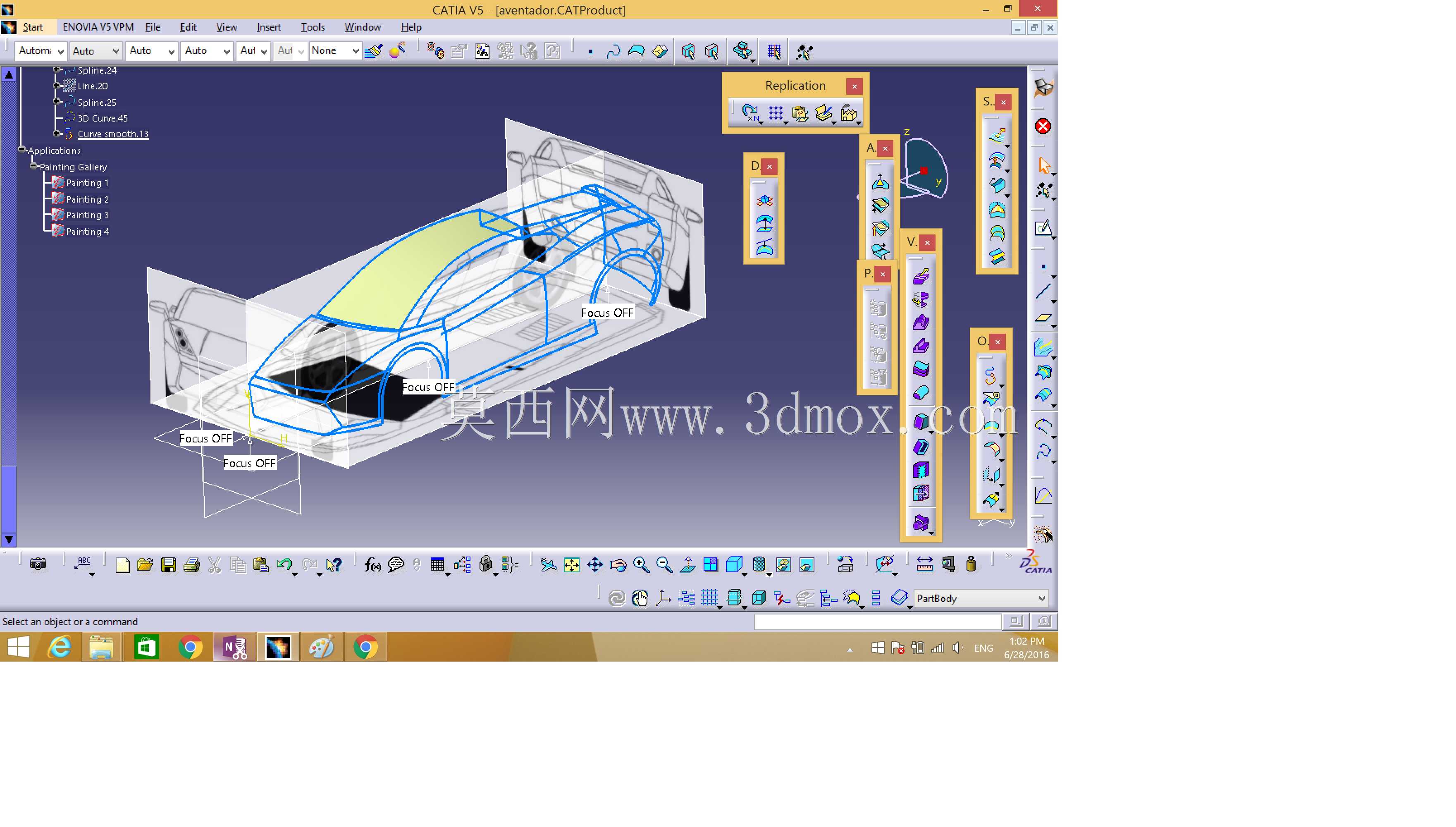Open the Comment speech bubble tool
Screen dimensions: 1456x827
click(395, 564)
